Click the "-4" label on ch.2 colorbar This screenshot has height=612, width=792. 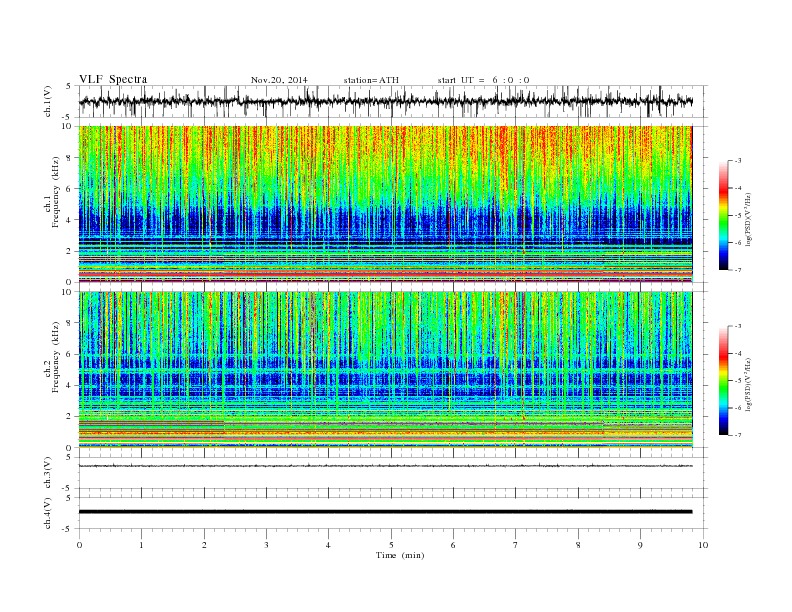pos(737,353)
